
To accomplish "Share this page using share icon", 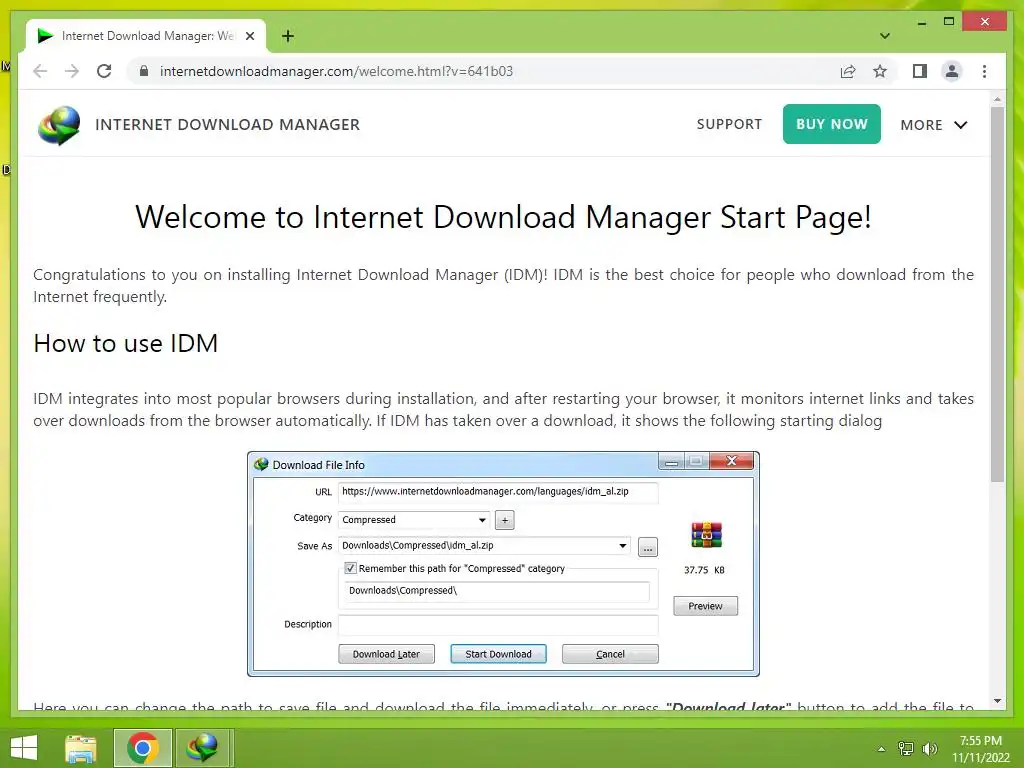I will 848,71.
